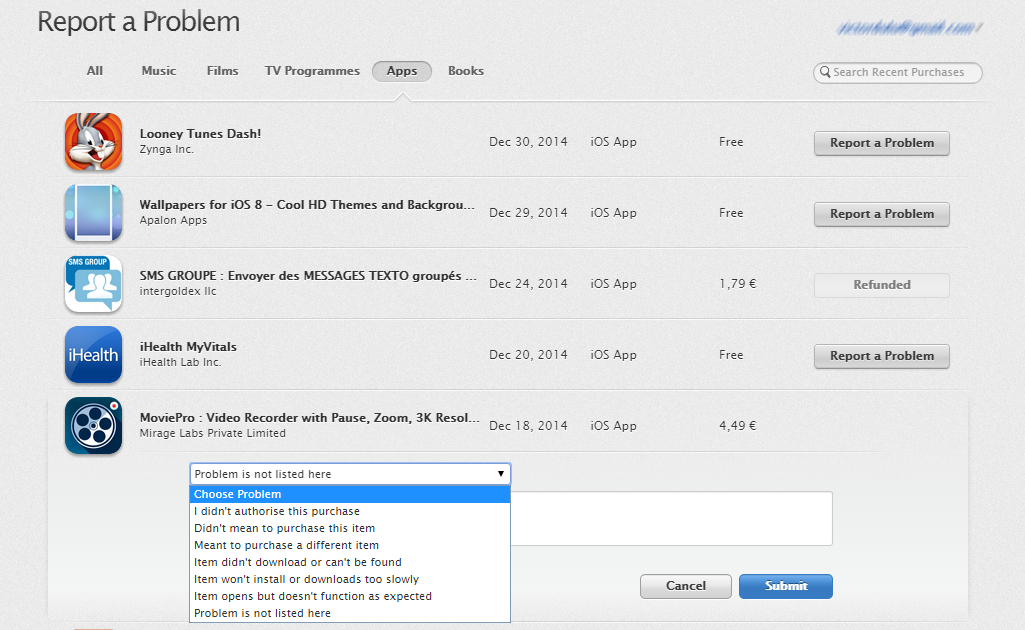Click the 'Report a Problem' page heading

[139, 22]
